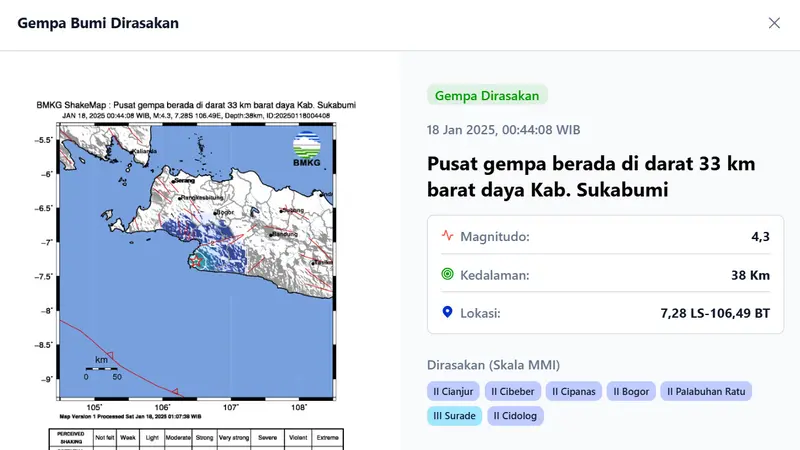The image size is (800, 450).
Task: Click the BMKG ShakeMap title text above map
Action: (x=196, y=105)
